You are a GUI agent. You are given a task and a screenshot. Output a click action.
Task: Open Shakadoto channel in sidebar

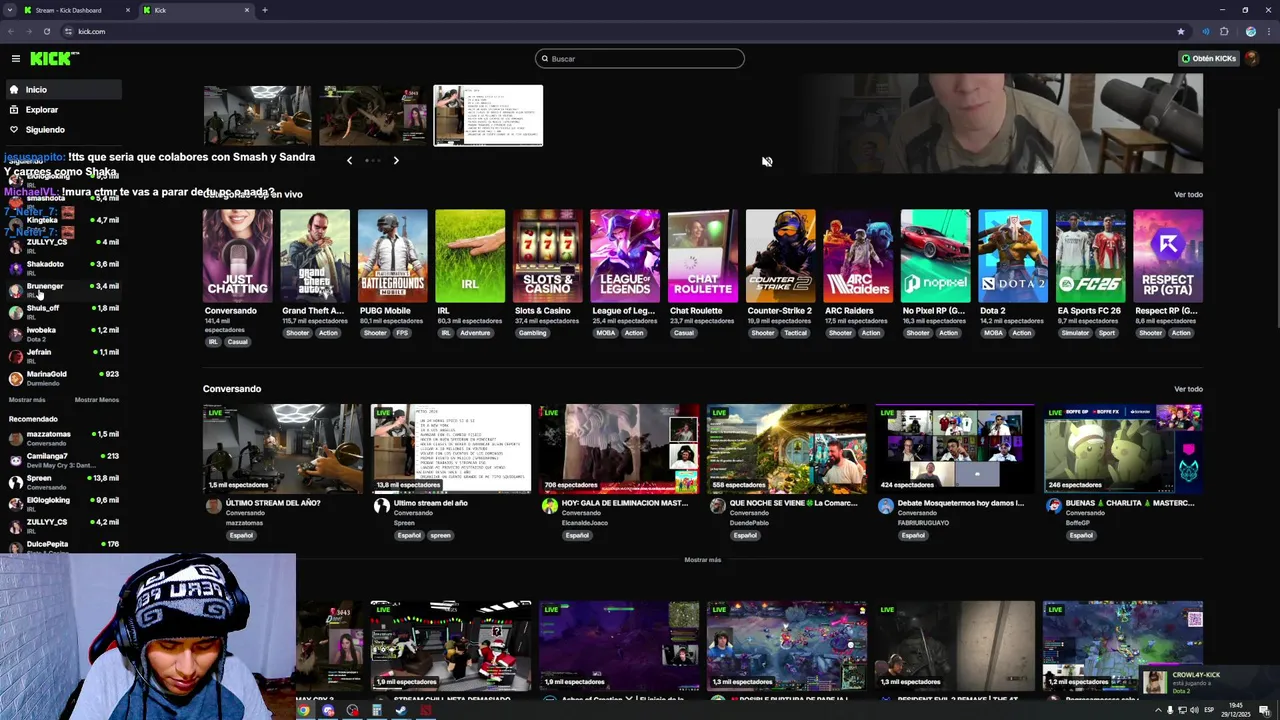63,267
